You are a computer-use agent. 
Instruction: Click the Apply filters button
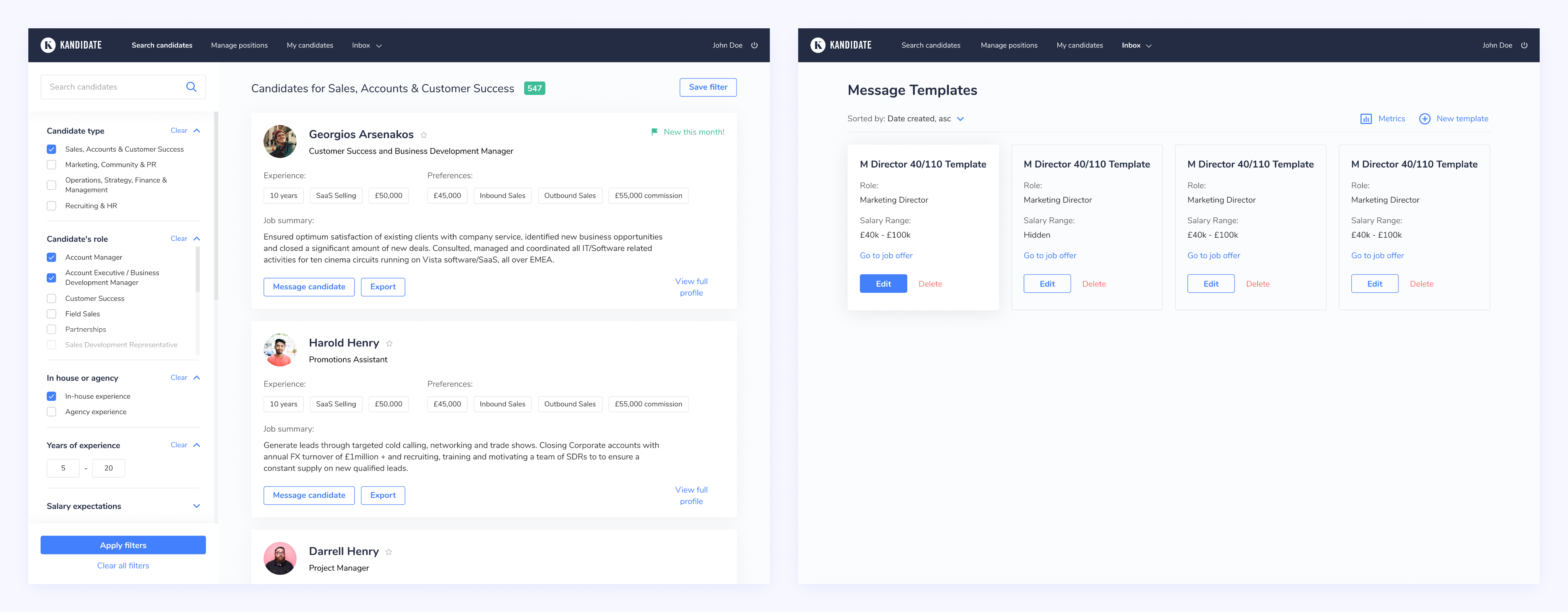(x=123, y=545)
